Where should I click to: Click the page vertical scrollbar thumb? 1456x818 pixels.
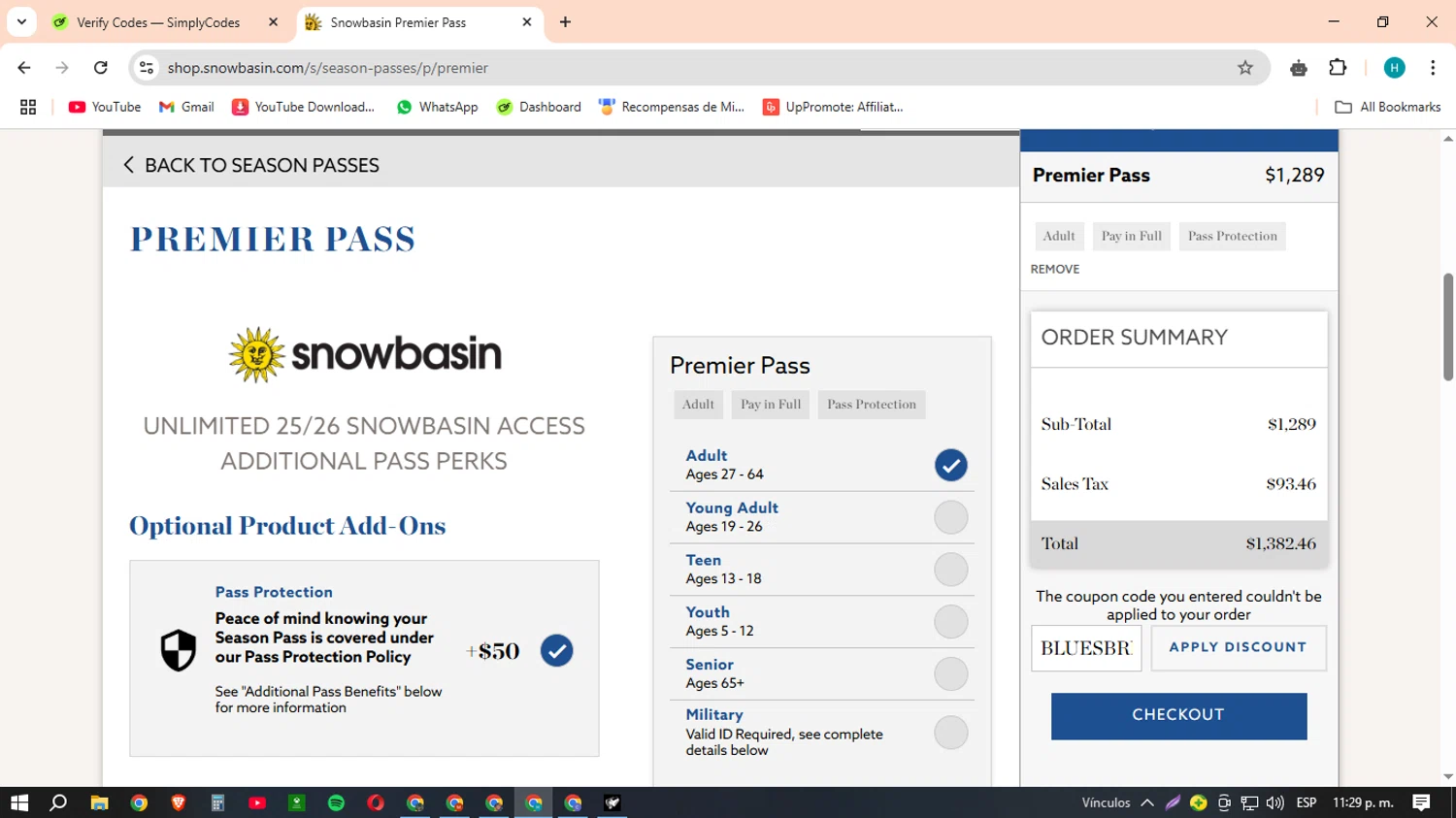pyautogui.click(x=1448, y=326)
